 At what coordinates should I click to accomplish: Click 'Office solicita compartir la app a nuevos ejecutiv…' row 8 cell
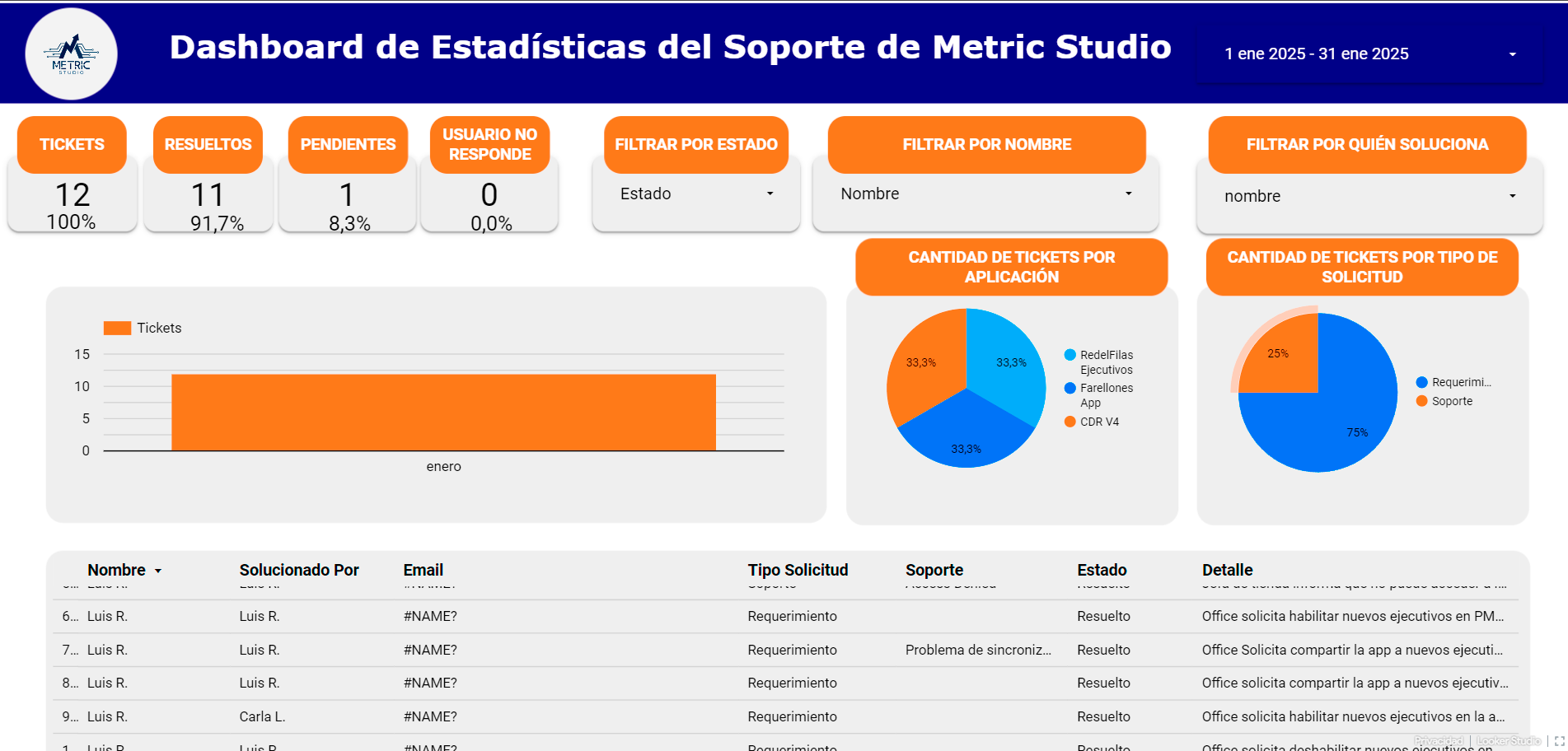coord(1355,683)
